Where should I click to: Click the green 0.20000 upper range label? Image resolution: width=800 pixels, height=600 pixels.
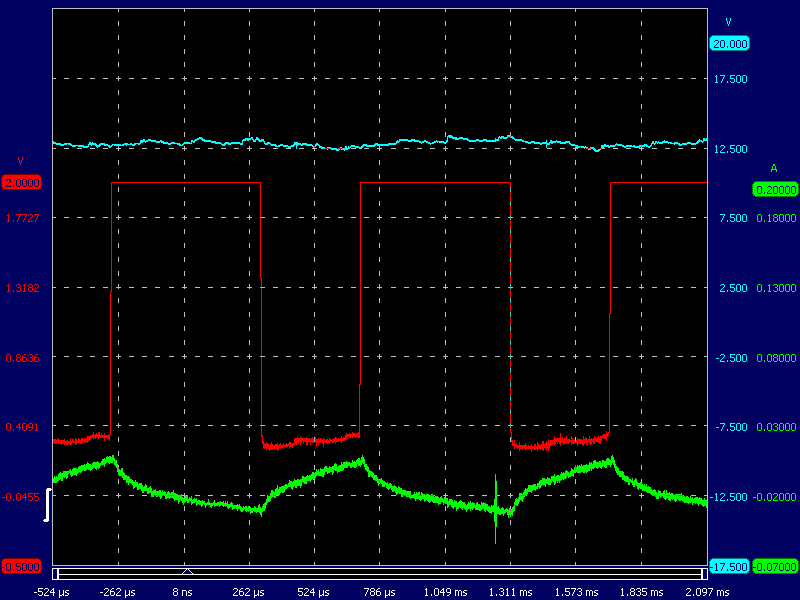pos(774,189)
